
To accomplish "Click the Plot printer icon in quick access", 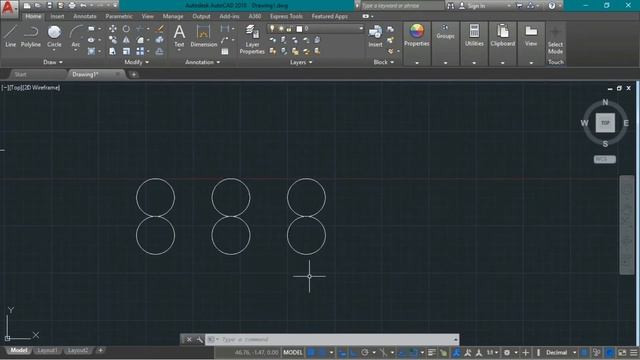I will pyautogui.click(x=72, y=6).
